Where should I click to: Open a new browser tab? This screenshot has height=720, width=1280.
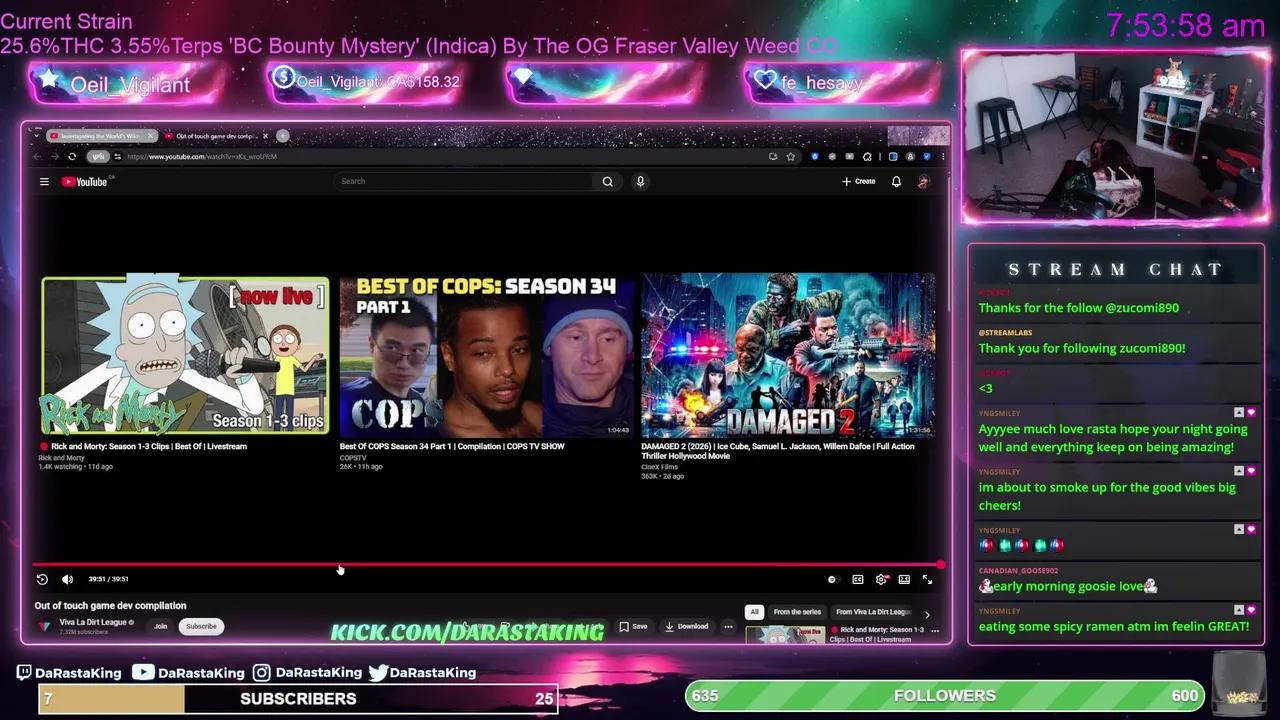tap(283, 135)
